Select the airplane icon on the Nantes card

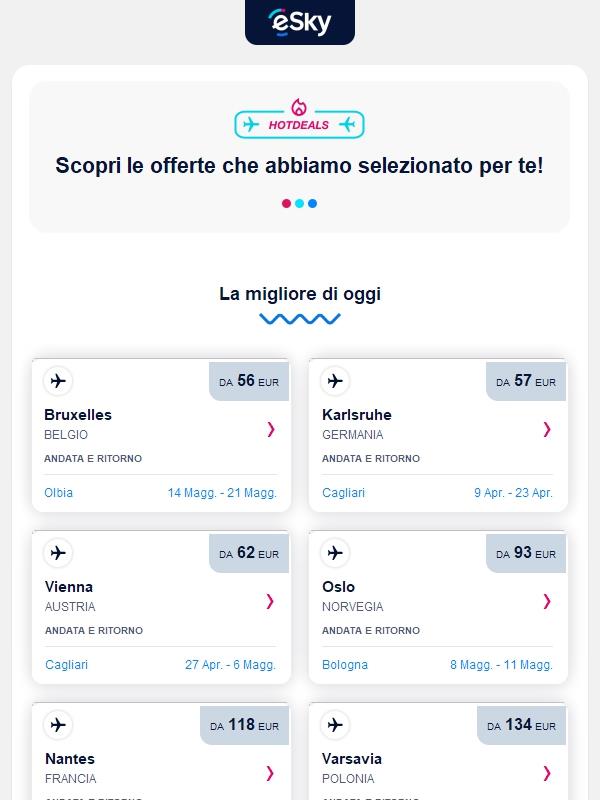60,725
